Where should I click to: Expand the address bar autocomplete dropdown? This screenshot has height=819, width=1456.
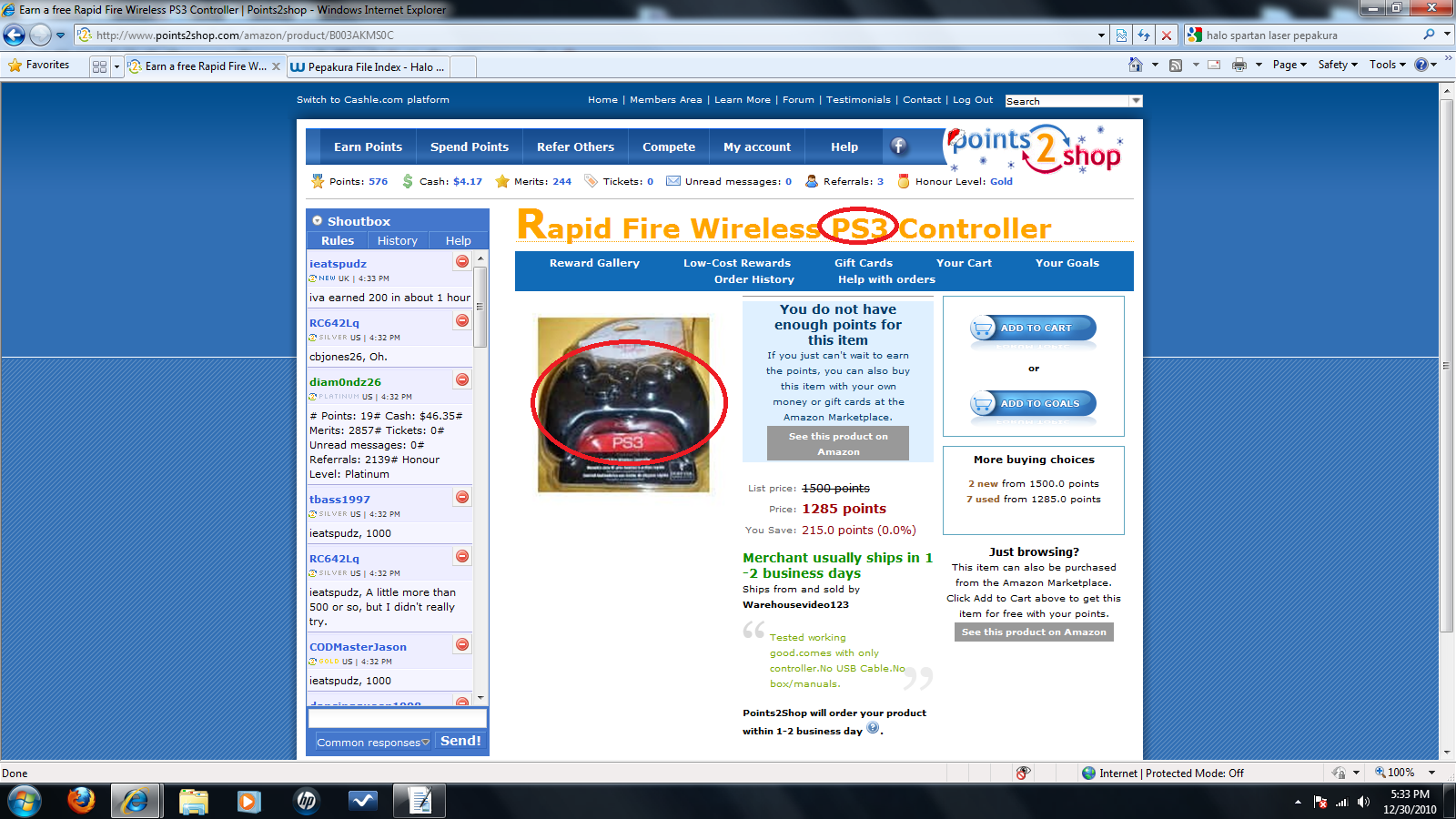(x=1101, y=35)
